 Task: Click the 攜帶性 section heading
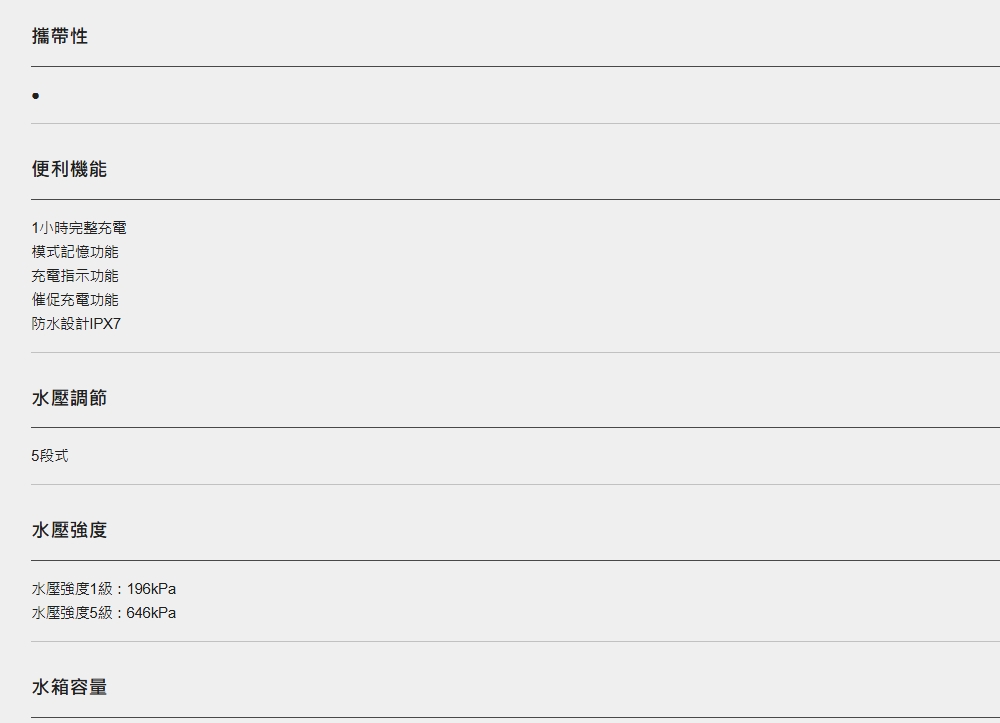click(x=60, y=36)
